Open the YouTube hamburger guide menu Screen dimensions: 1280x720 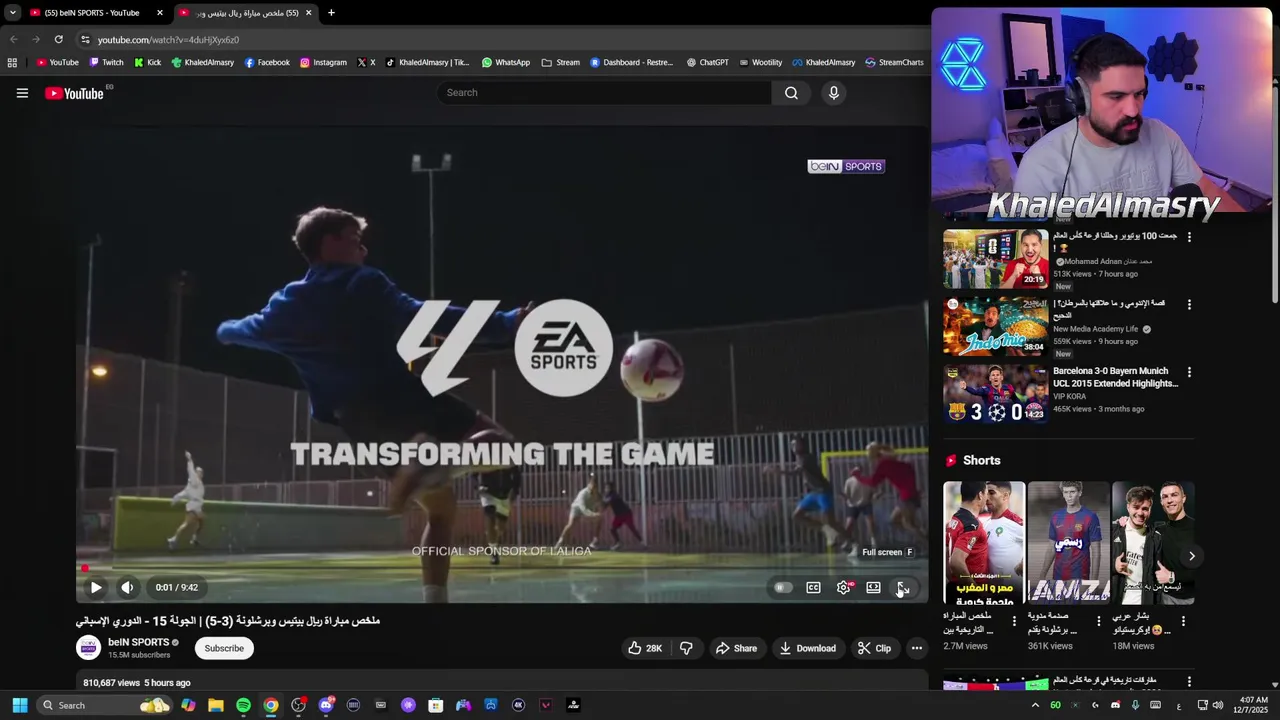tap(22, 93)
